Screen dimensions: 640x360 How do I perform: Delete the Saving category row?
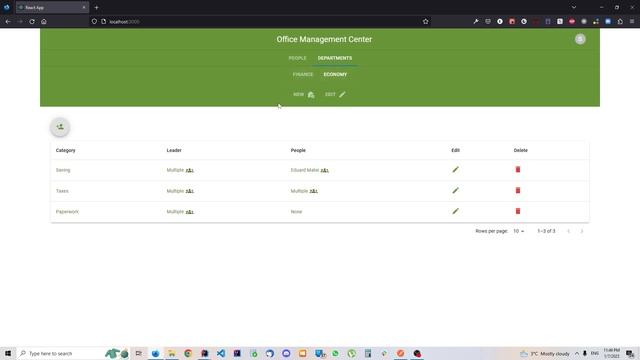tap(518, 169)
